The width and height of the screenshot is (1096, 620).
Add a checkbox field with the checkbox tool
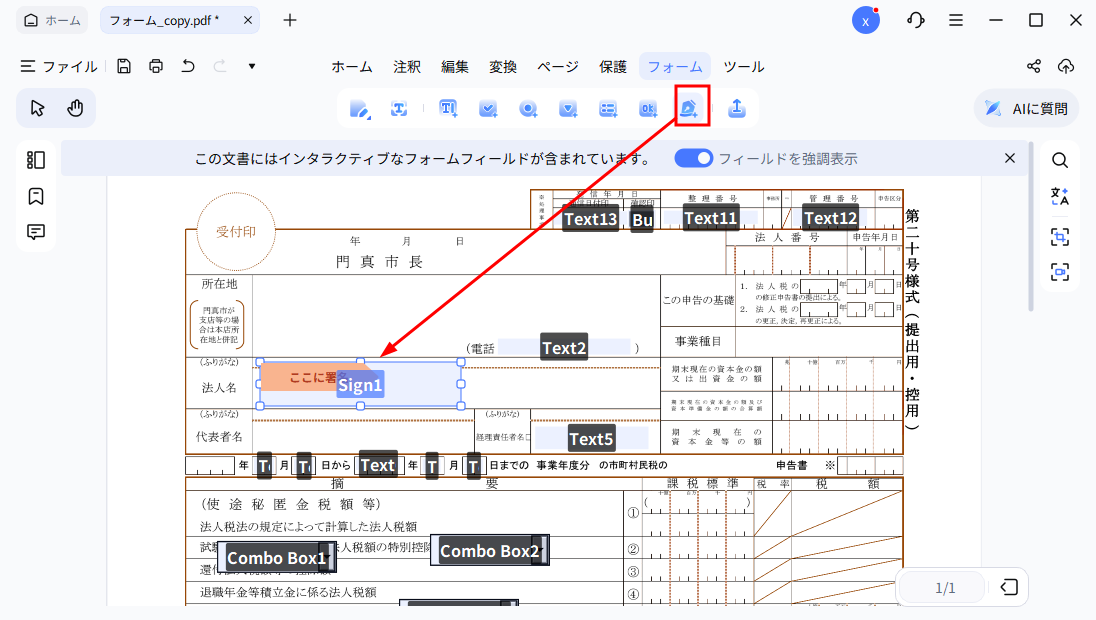pos(488,108)
